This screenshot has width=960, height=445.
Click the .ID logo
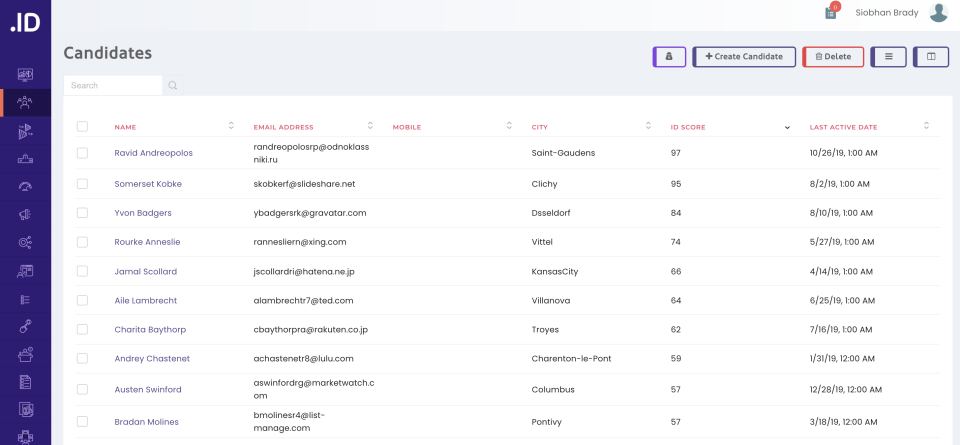click(25, 24)
